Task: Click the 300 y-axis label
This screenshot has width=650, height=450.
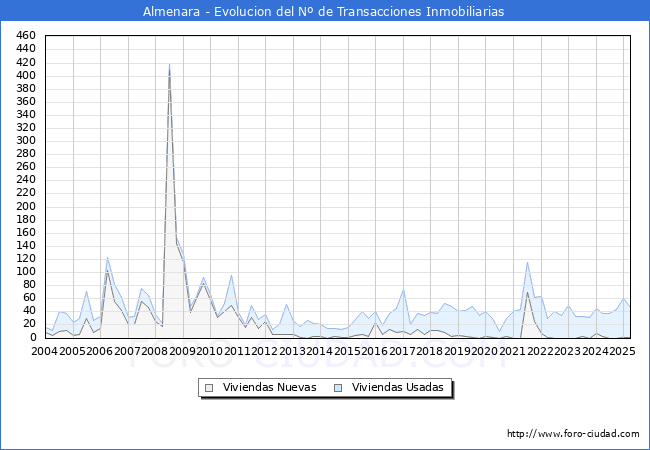Action: point(26,141)
